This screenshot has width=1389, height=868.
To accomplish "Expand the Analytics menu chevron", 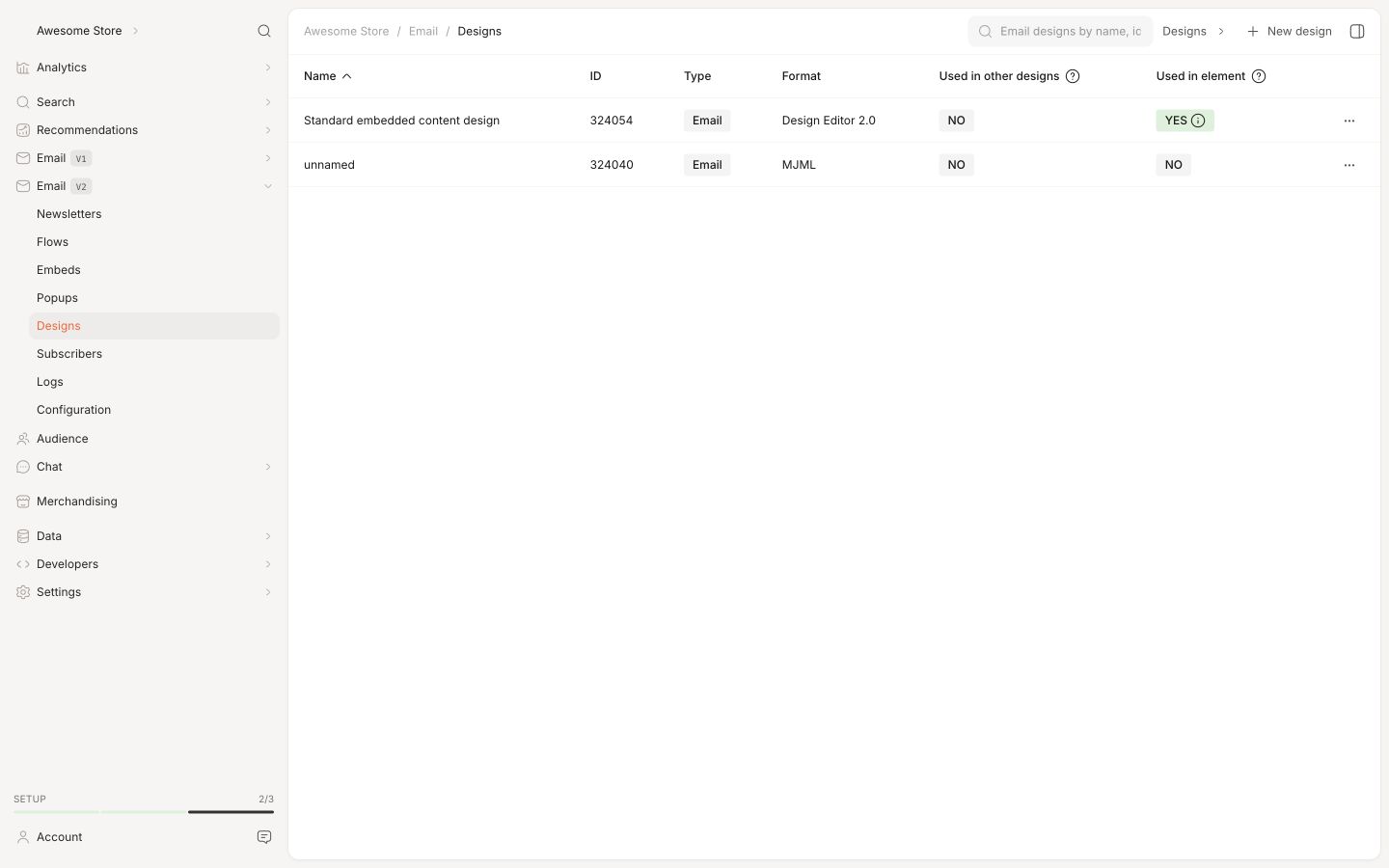I will pos(268,68).
